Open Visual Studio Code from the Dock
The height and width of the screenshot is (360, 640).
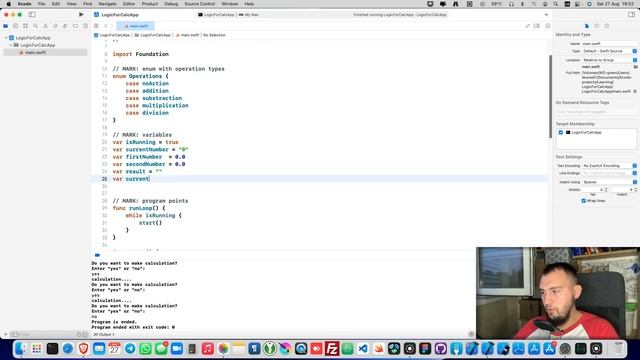363,349
